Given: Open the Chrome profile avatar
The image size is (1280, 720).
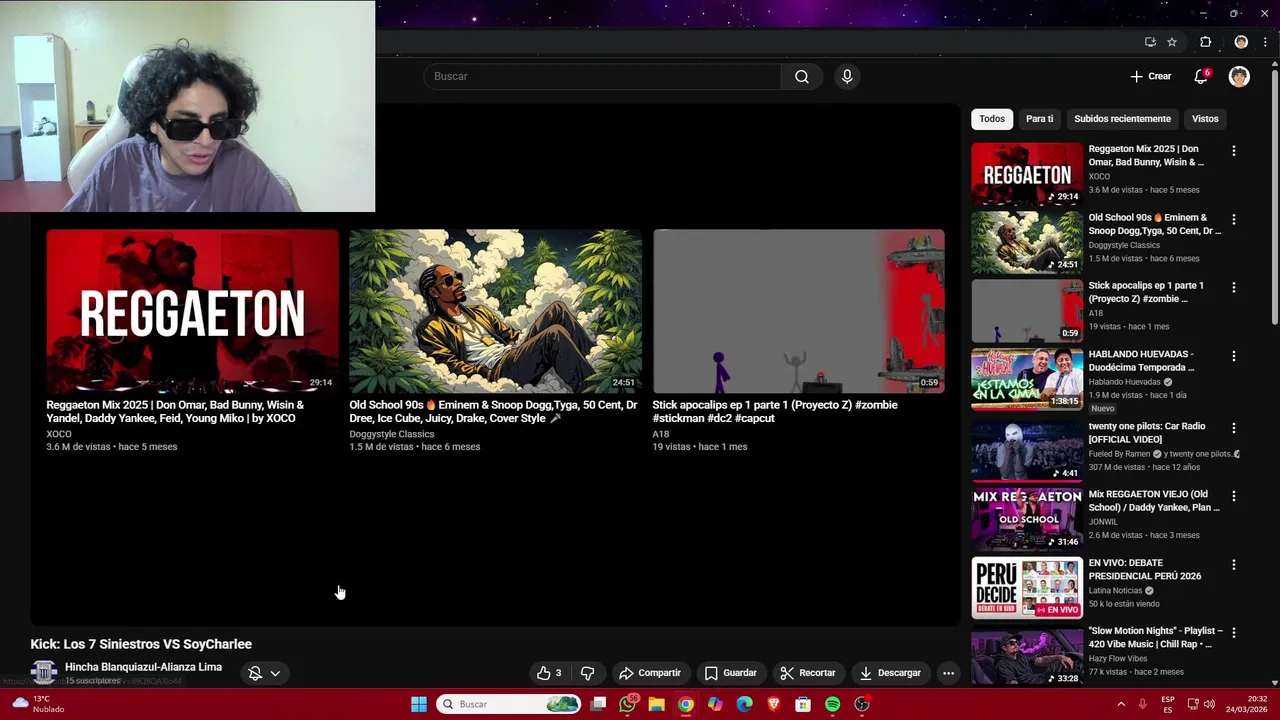Looking at the screenshot, I should (1241, 42).
